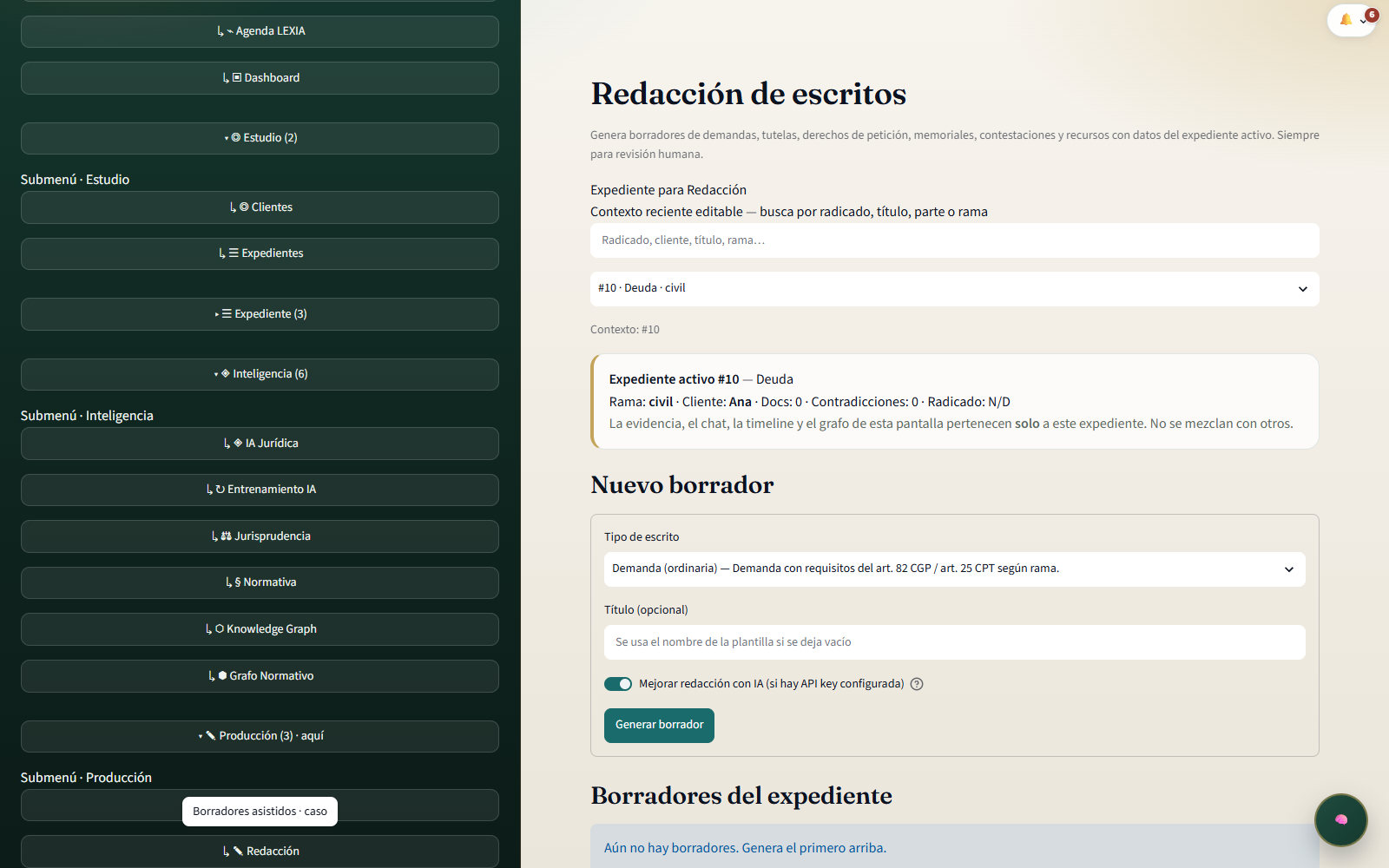Expand the Expediente (3) section

(x=260, y=314)
